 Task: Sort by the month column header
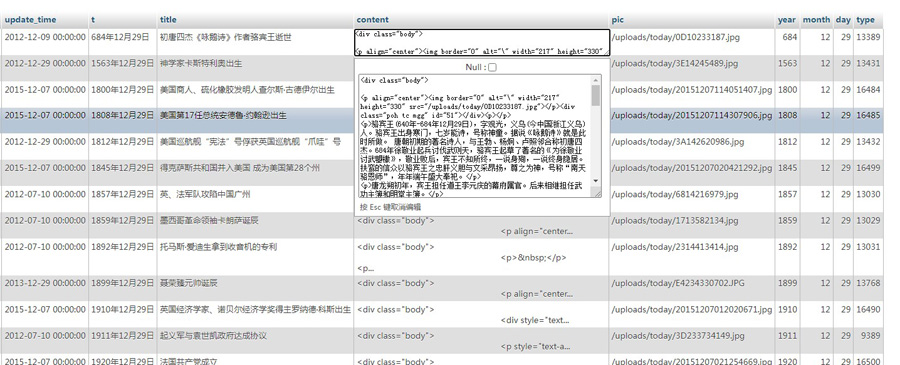coord(816,20)
